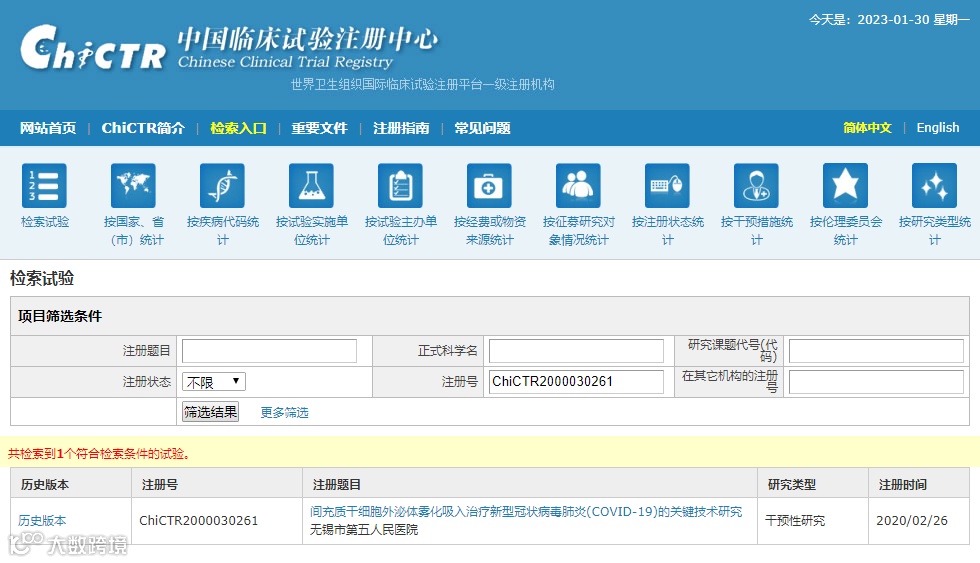This screenshot has width=980, height=563.
Task: Open 历史版本 link in result row
Action: pyautogui.click(x=42, y=521)
